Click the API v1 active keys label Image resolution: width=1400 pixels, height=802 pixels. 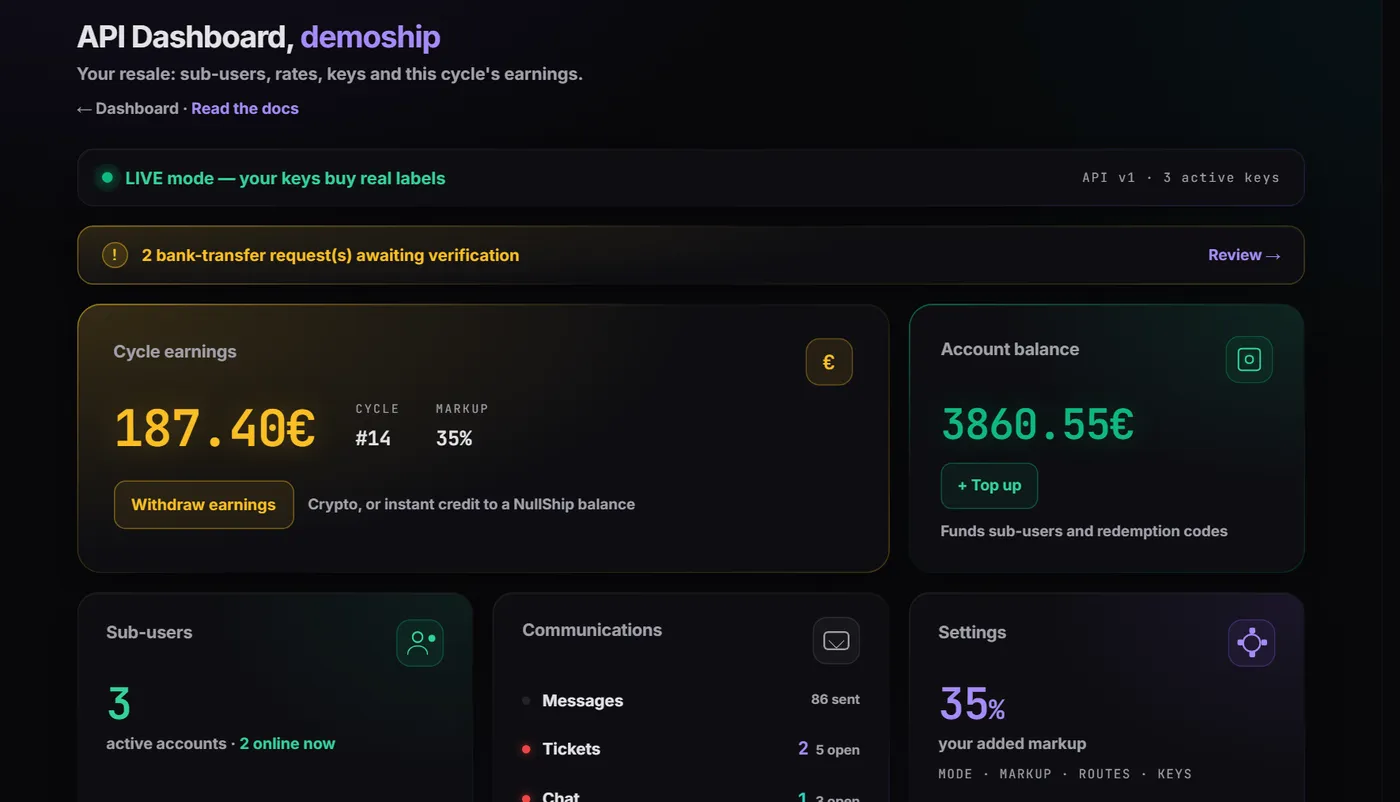(x=1181, y=178)
